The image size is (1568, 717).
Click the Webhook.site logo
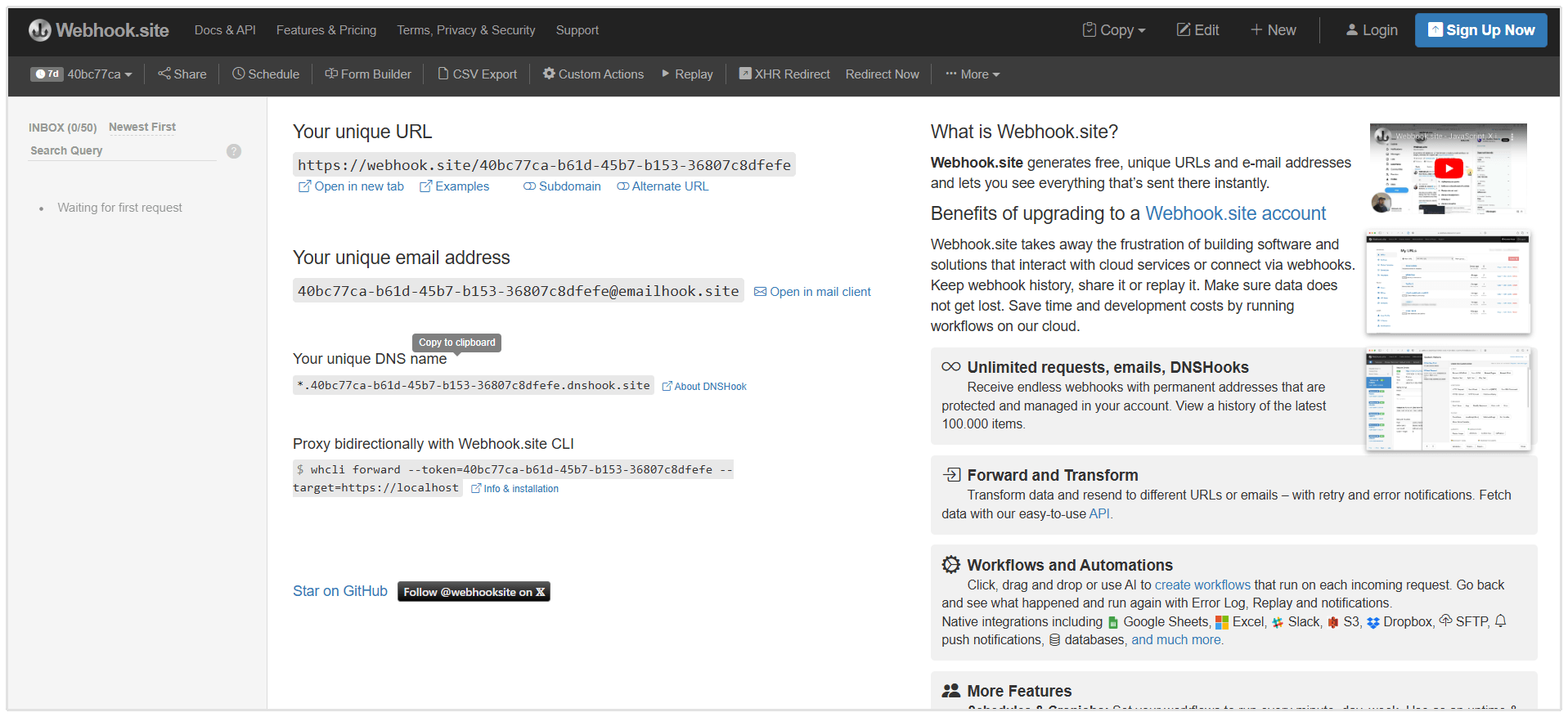pos(98,30)
